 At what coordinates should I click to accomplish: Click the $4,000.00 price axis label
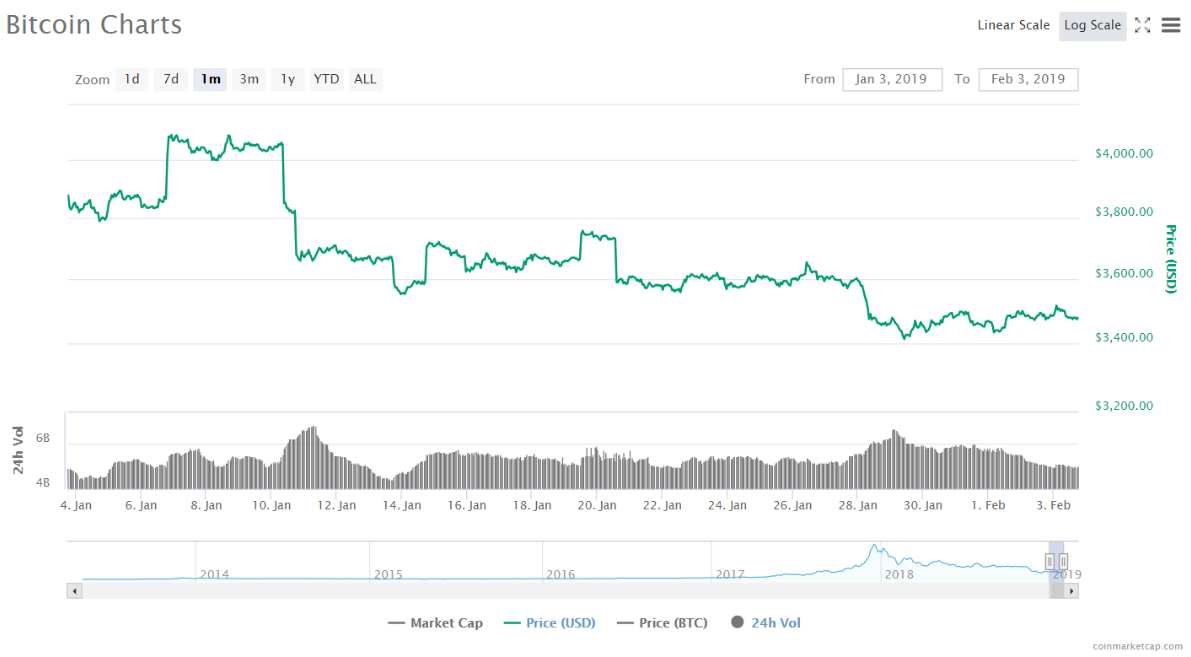(x=1124, y=153)
